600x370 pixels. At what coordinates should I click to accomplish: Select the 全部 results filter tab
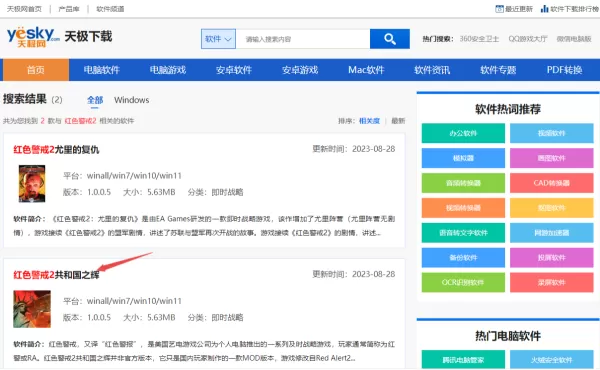pyautogui.click(x=95, y=100)
